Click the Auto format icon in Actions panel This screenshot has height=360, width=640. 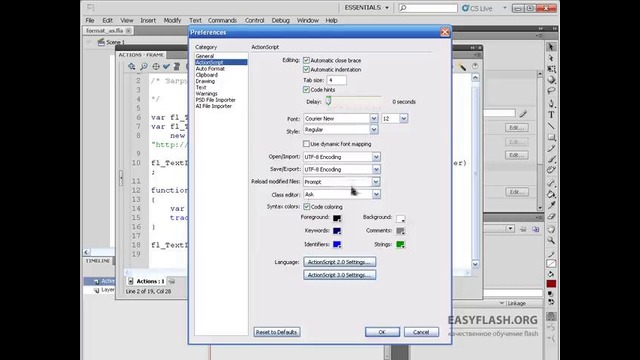(x=177, y=66)
